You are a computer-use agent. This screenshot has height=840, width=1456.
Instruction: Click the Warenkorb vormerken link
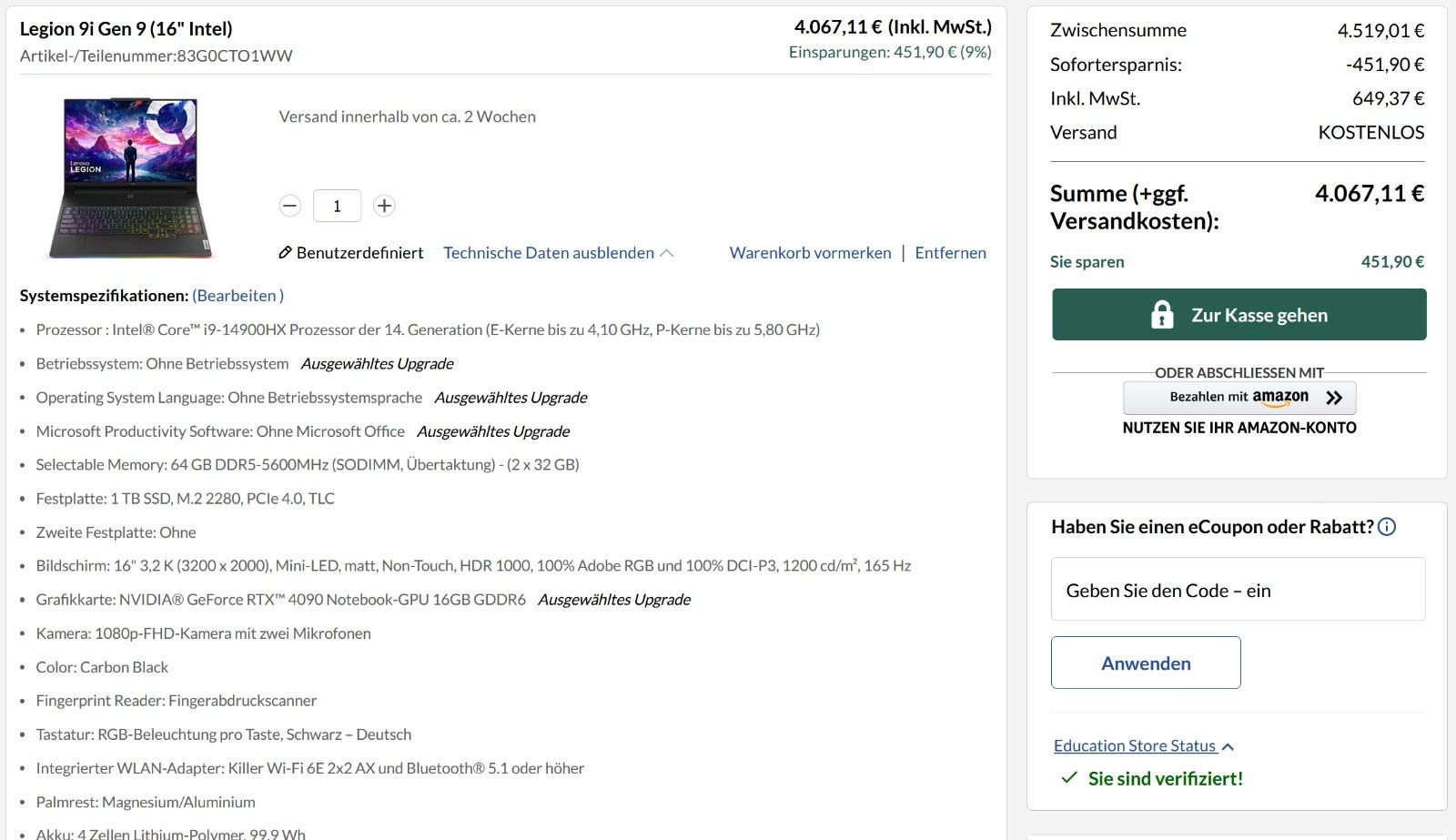(x=810, y=253)
